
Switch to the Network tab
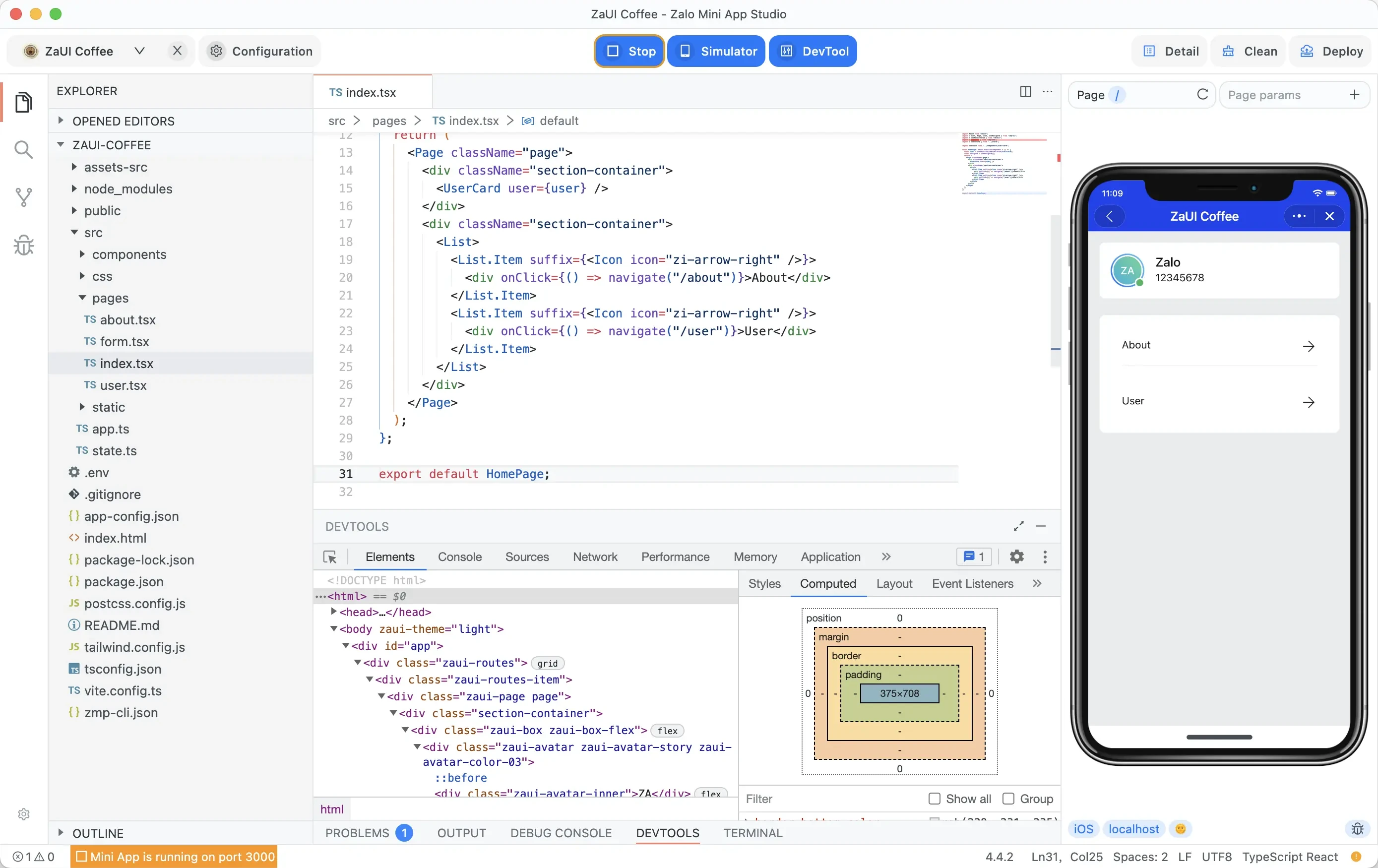(595, 557)
